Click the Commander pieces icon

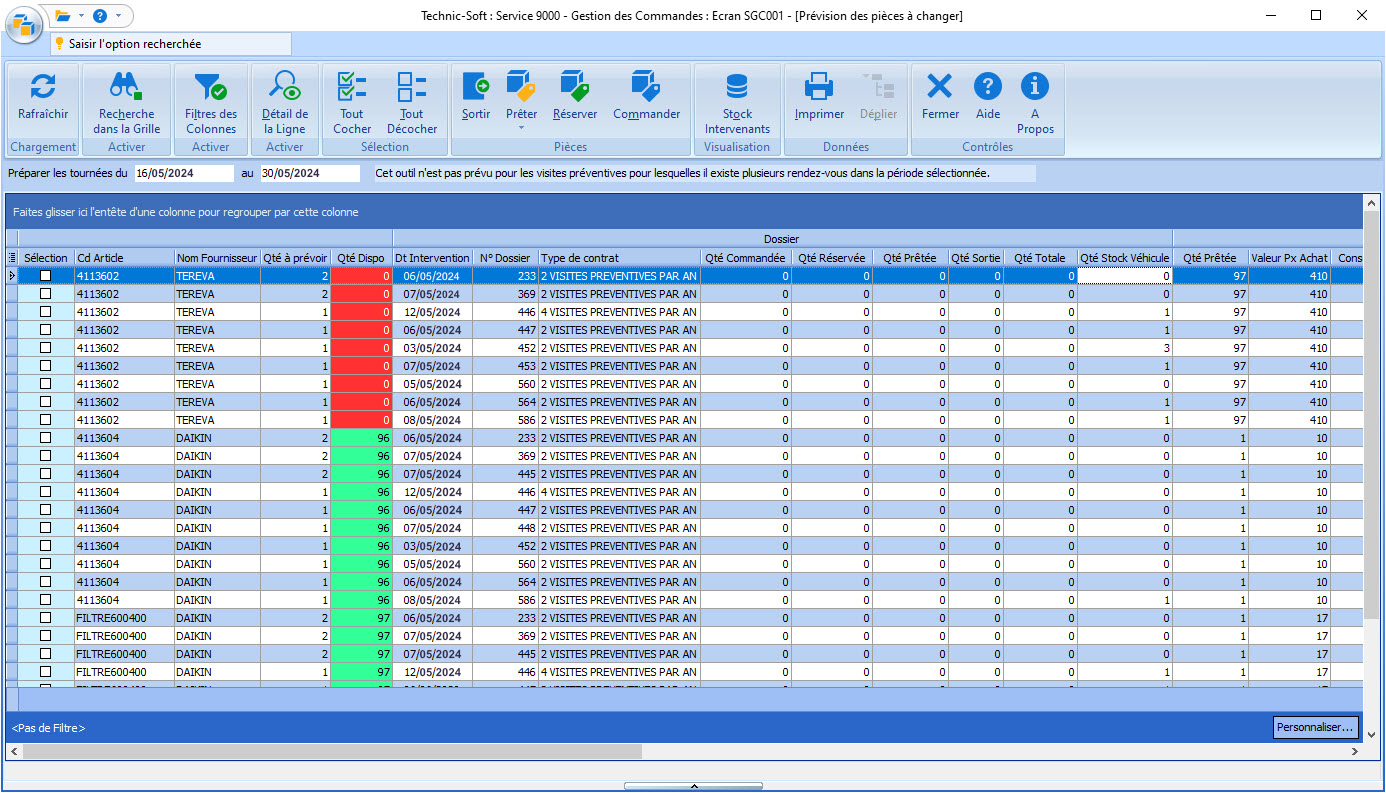(x=646, y=88)
